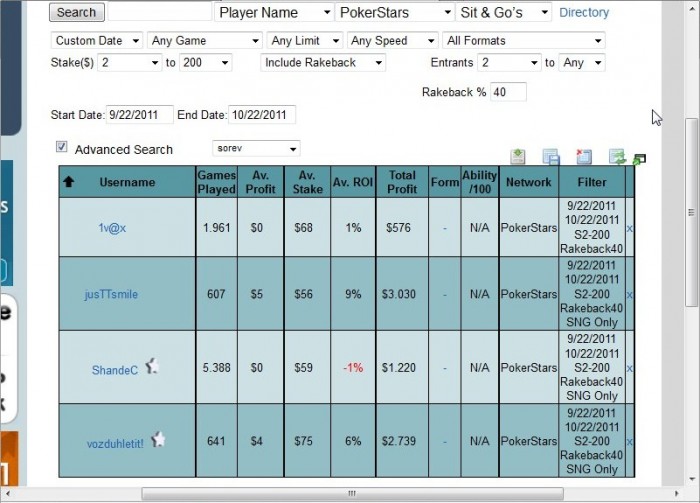Open the Any Speed dropdown
700x503 pixels.
[x=392, y=41]
